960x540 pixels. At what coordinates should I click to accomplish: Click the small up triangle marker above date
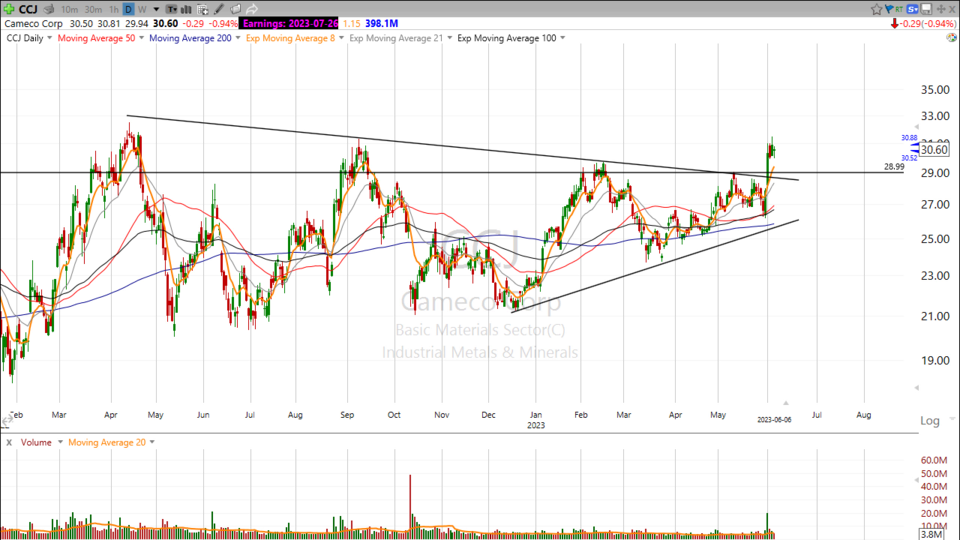(786, 403)
